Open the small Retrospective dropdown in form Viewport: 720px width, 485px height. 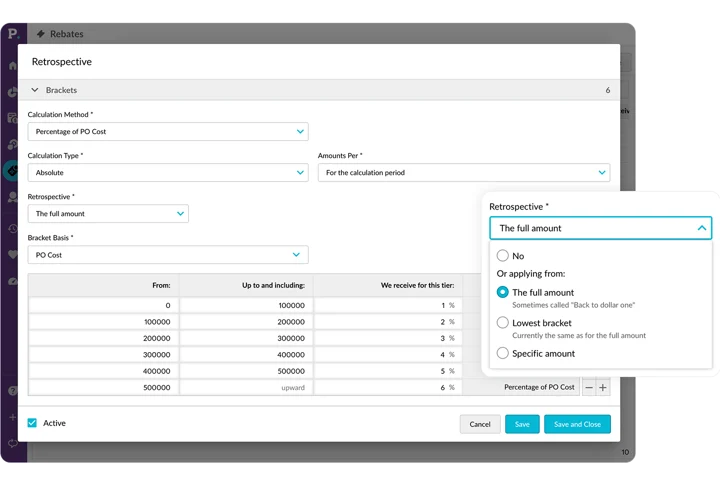click(x=108, y=214)
